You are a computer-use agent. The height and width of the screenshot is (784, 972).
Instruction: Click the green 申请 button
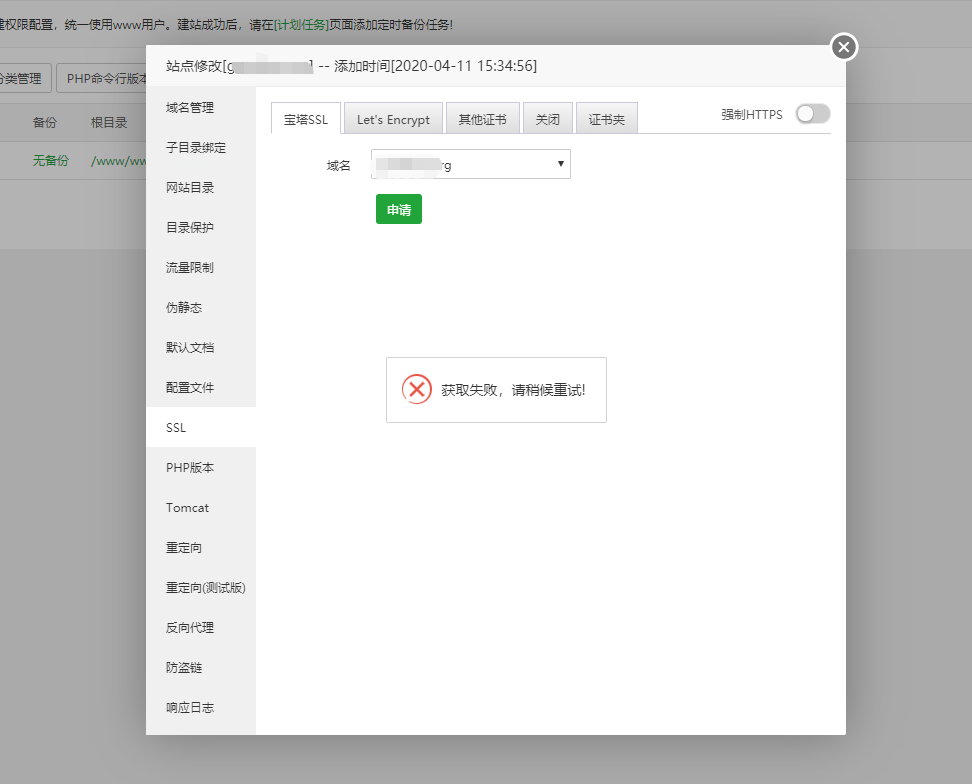(399, 209)
